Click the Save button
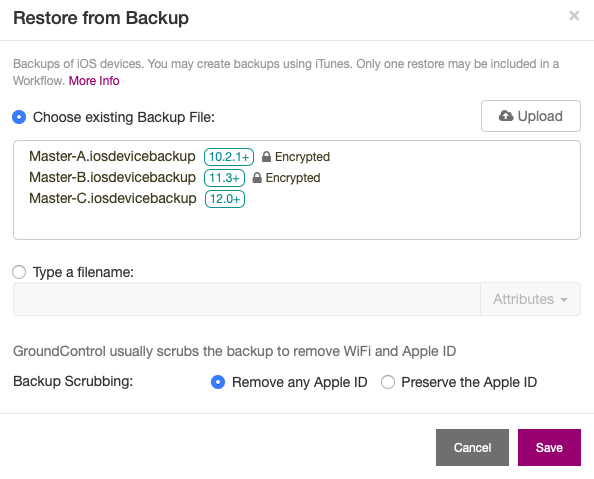594x479 pixels. click(549, 448)
